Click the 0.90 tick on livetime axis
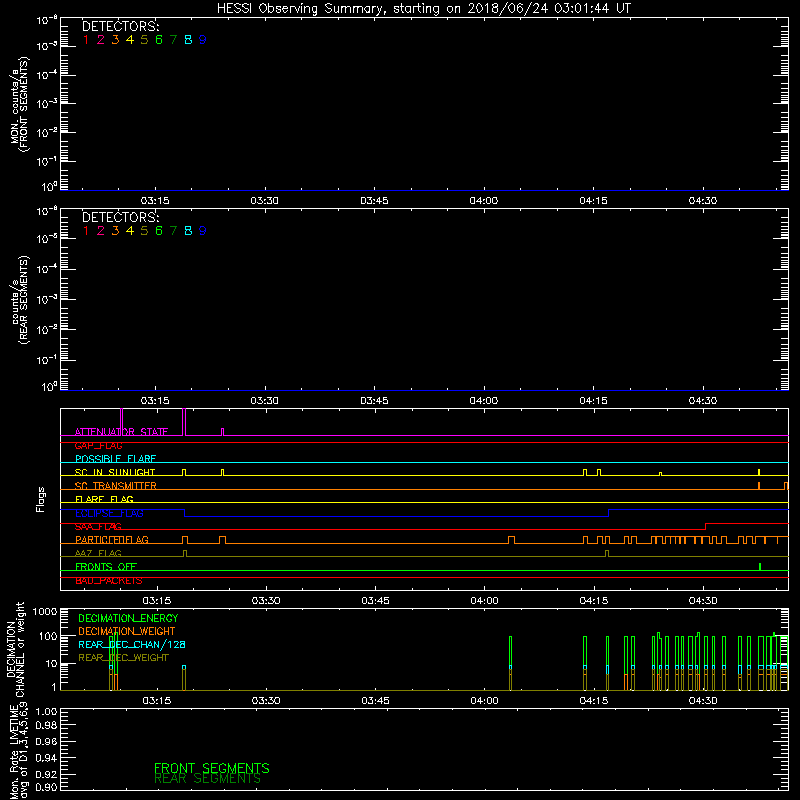This screenshot has height=800, width=800. 46,787
